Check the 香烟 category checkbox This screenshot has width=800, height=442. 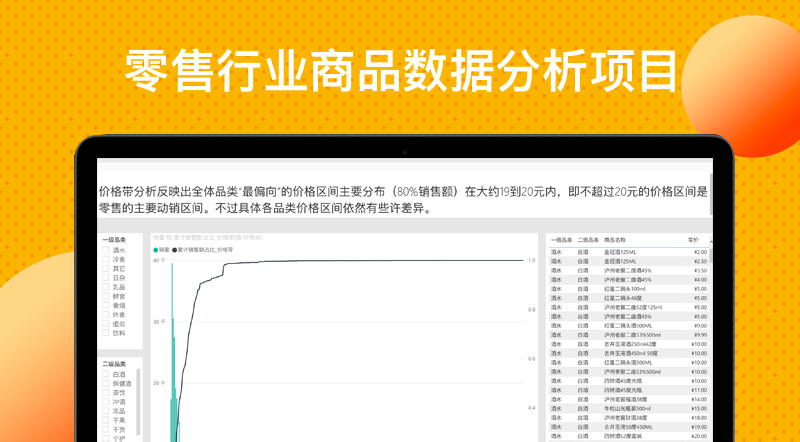click(x=106, y=306)
